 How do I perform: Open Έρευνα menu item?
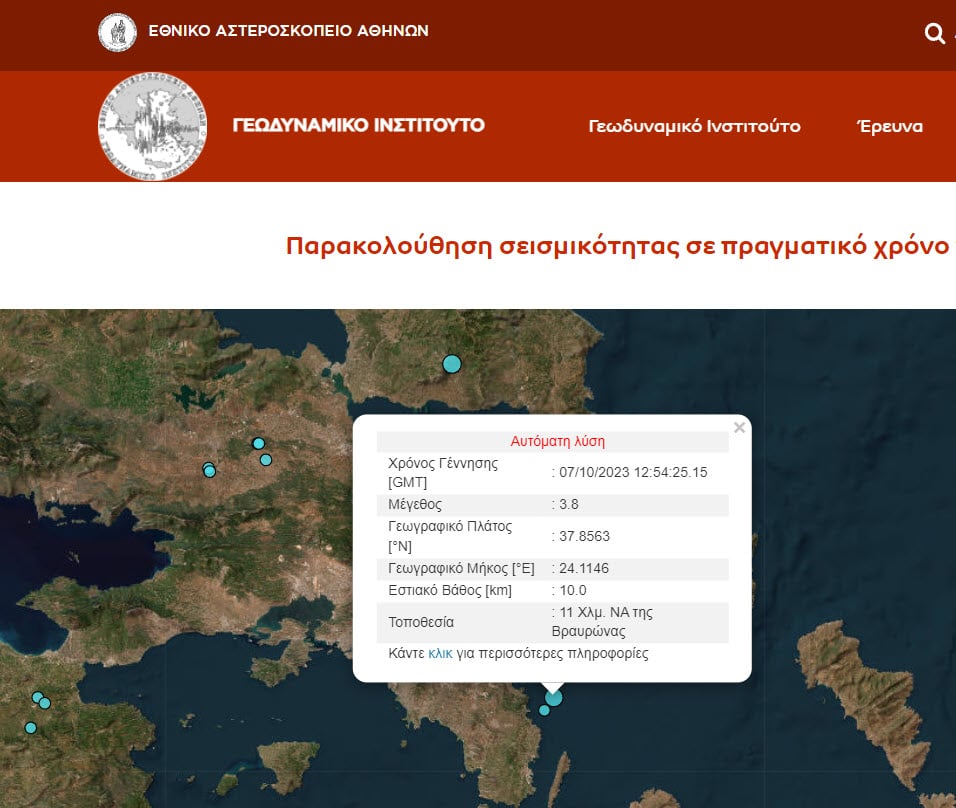coord(890,126)
